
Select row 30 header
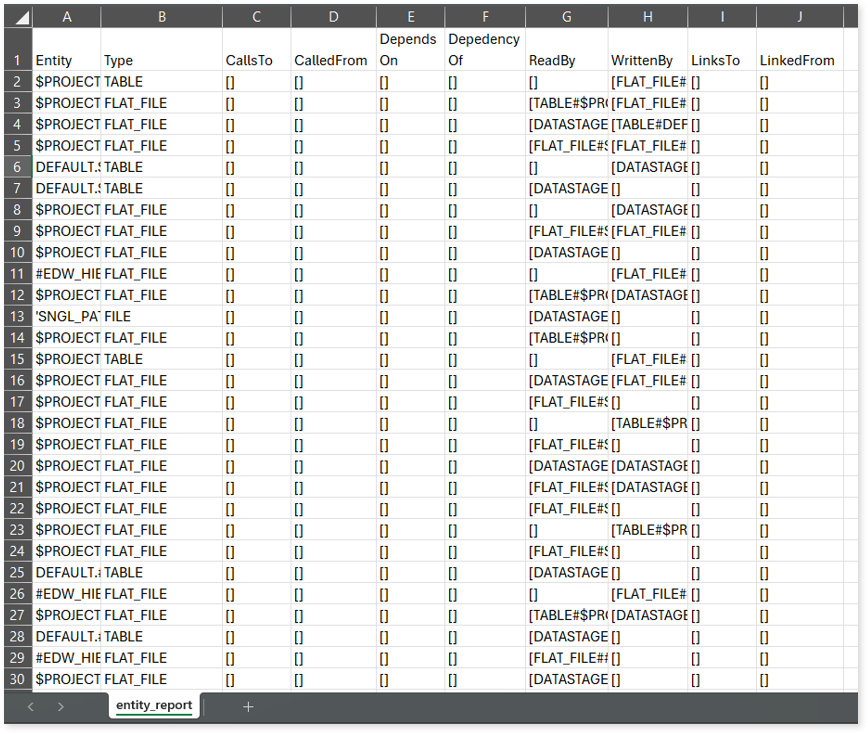click(18, 679)
